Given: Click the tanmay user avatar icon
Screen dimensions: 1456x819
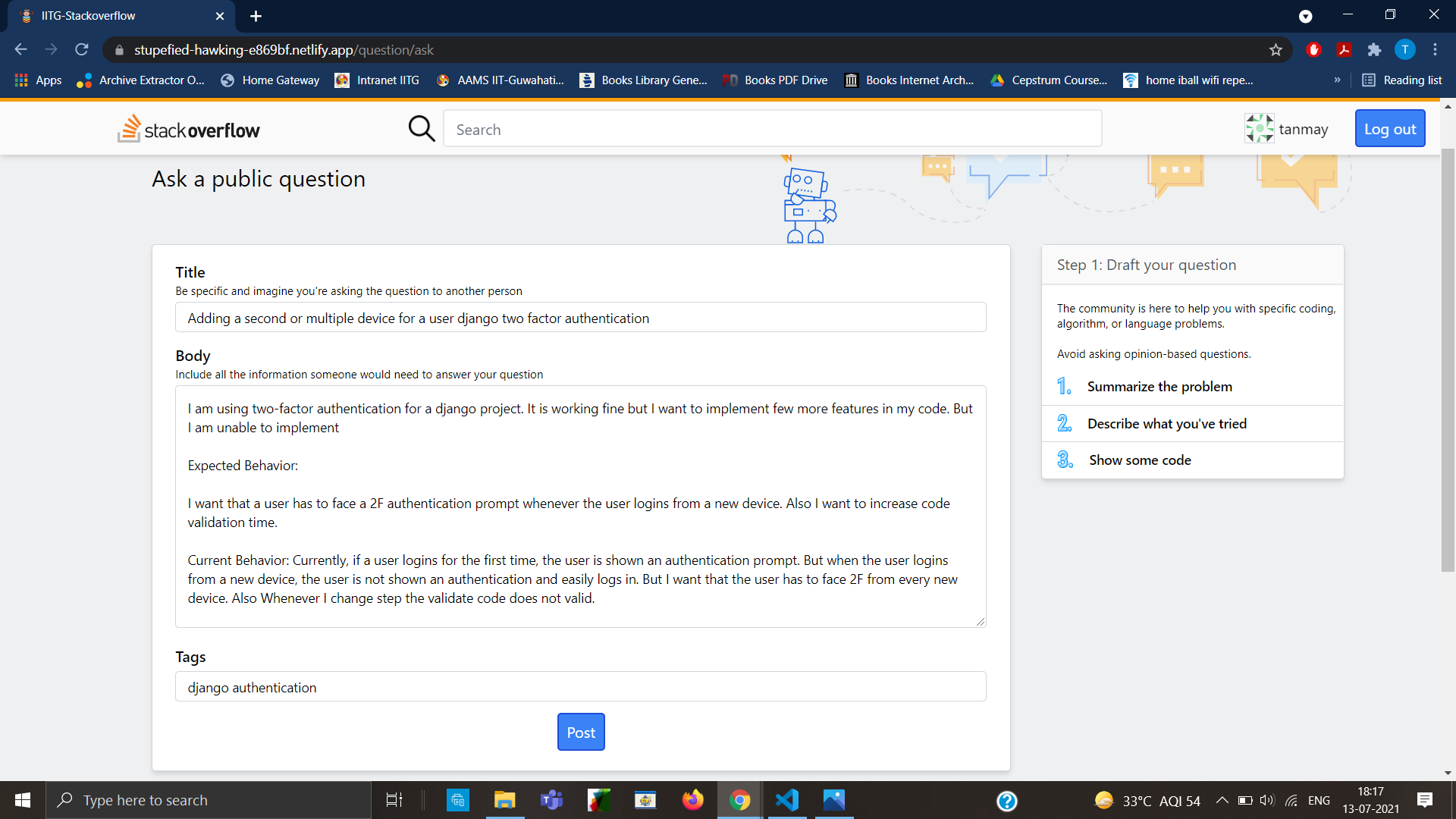Looking at the screenshot, I should [1259, 129].
